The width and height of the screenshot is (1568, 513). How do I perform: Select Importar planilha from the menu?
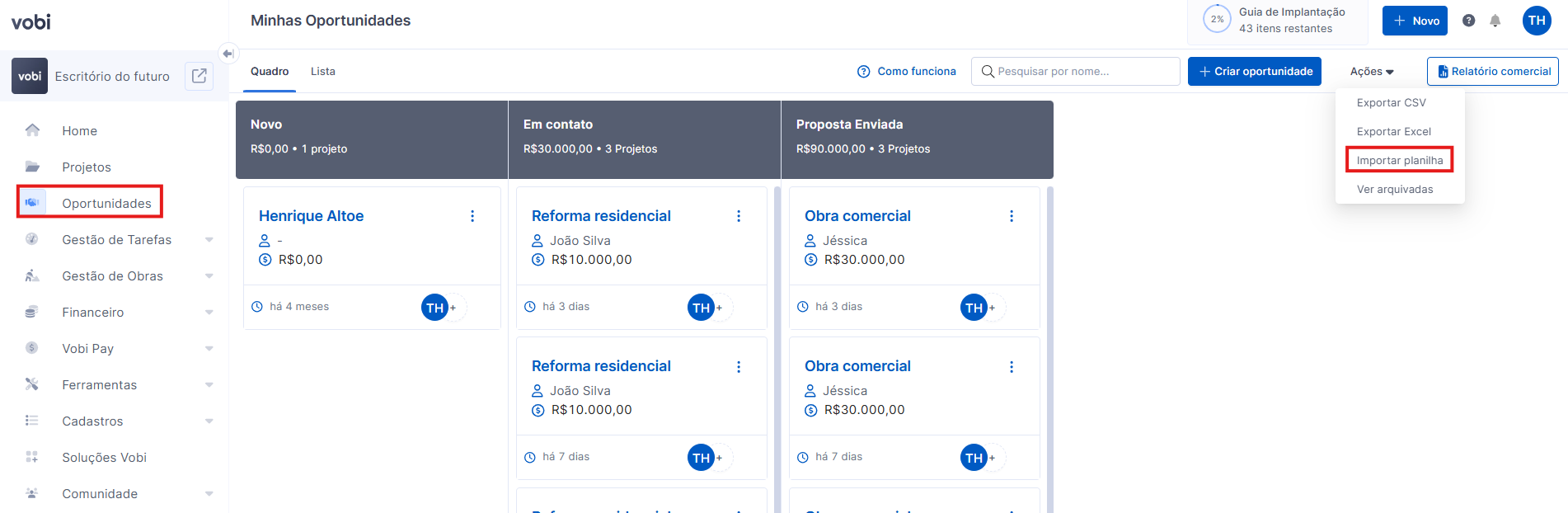[x=1399, y=160]
